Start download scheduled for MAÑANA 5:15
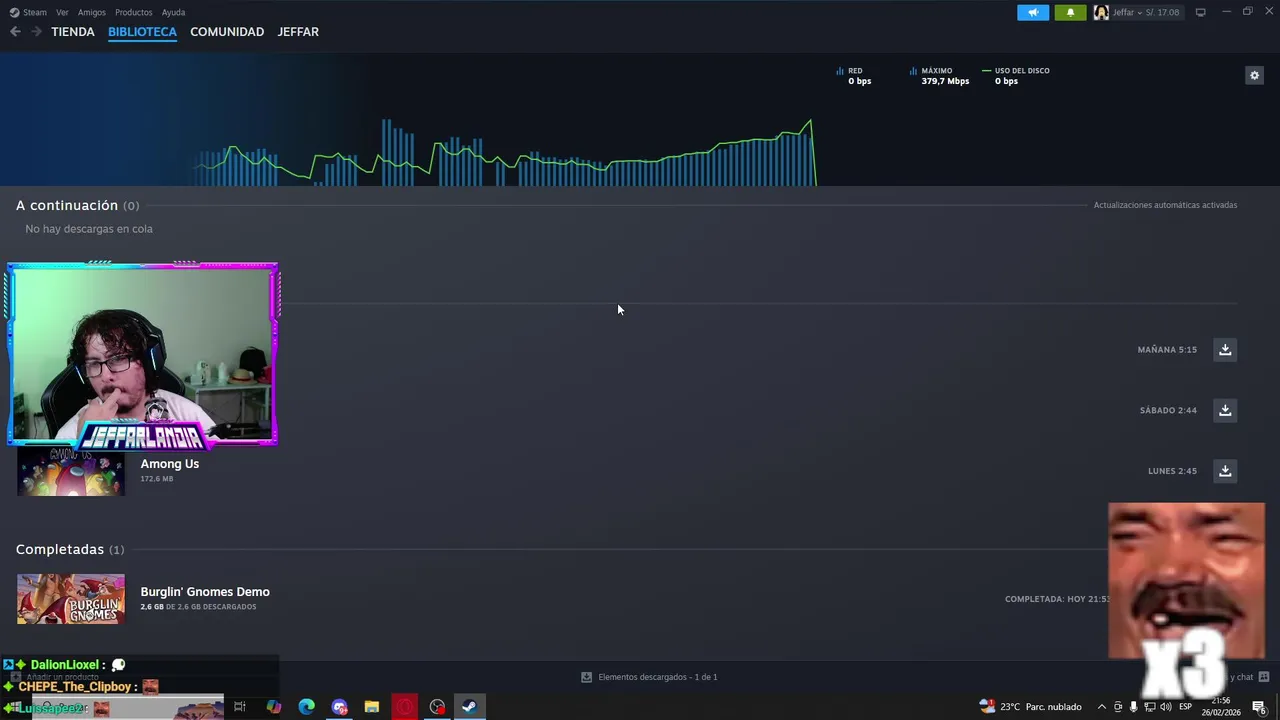 [x=1225, y=350]
